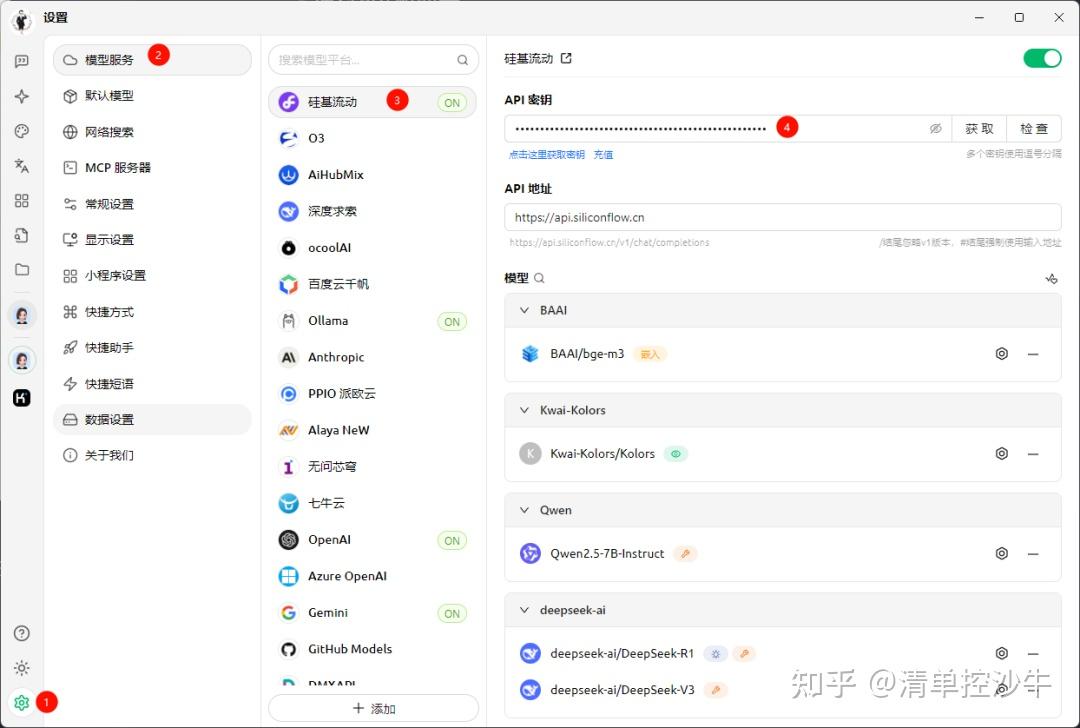
Task: Click the eye icon to reveal API key
Action: coord(936,127)
